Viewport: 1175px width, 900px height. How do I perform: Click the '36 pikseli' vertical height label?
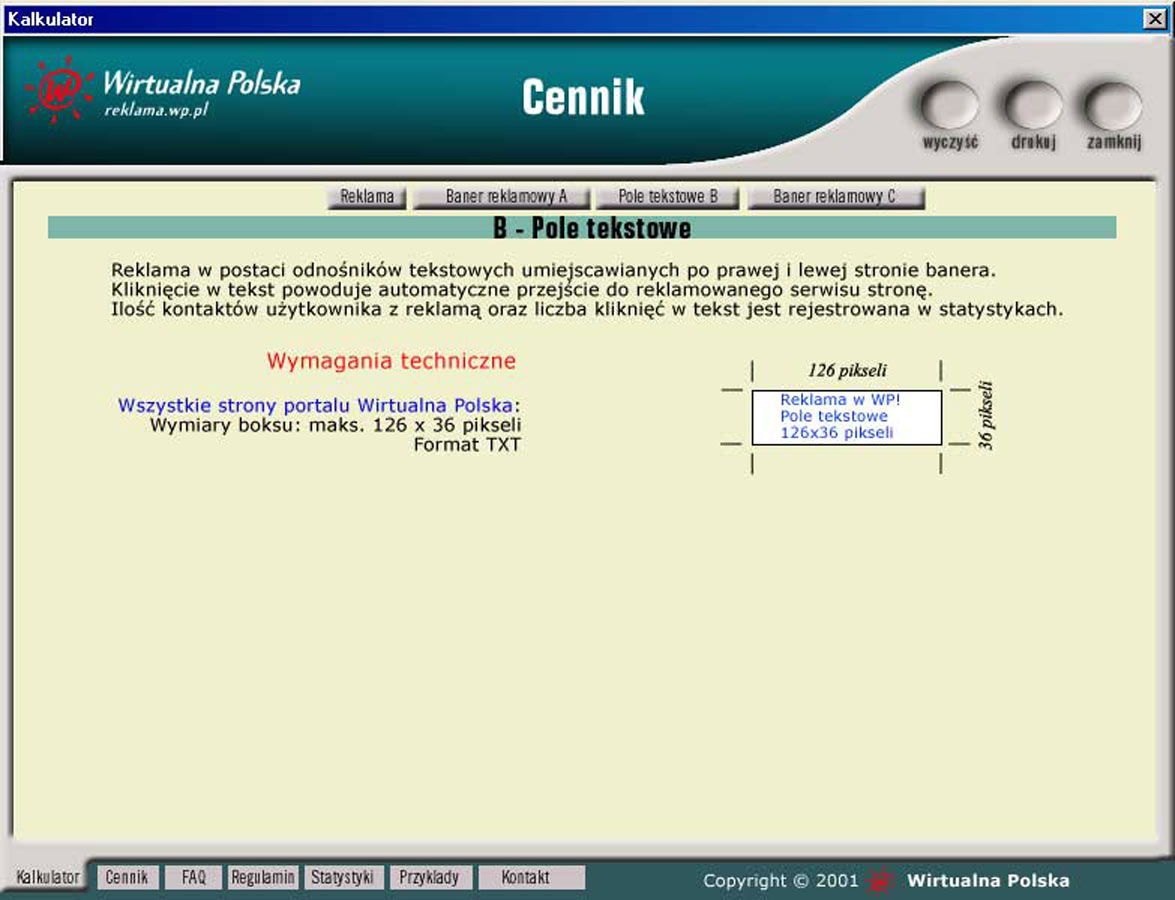coord(986,416)
